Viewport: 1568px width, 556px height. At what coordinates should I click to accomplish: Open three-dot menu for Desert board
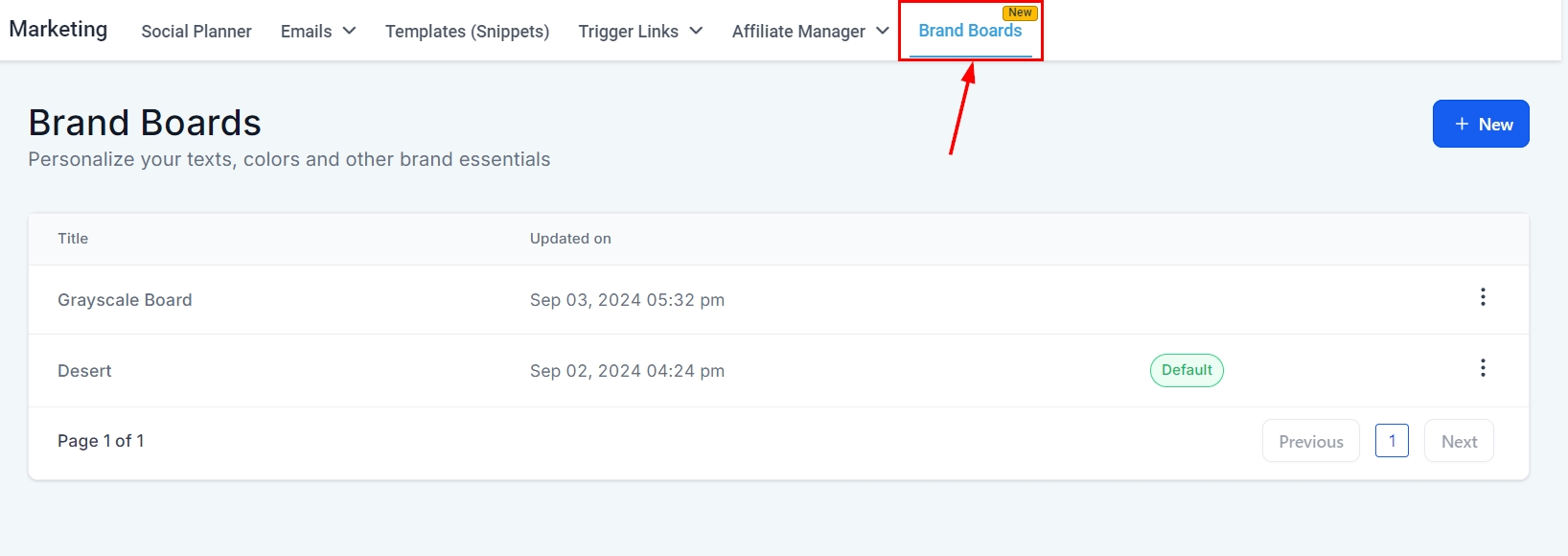[x=1483, y=368]
